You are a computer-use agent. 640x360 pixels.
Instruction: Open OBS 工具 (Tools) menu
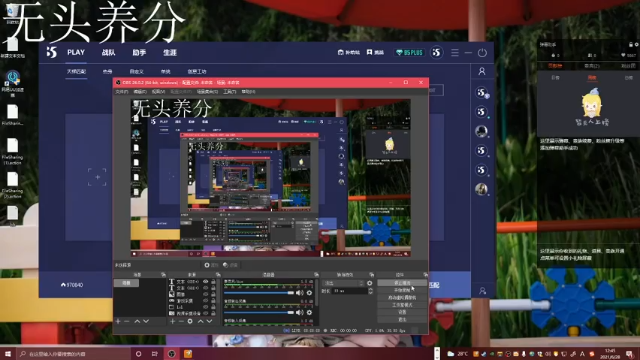(x=230, y=92)
